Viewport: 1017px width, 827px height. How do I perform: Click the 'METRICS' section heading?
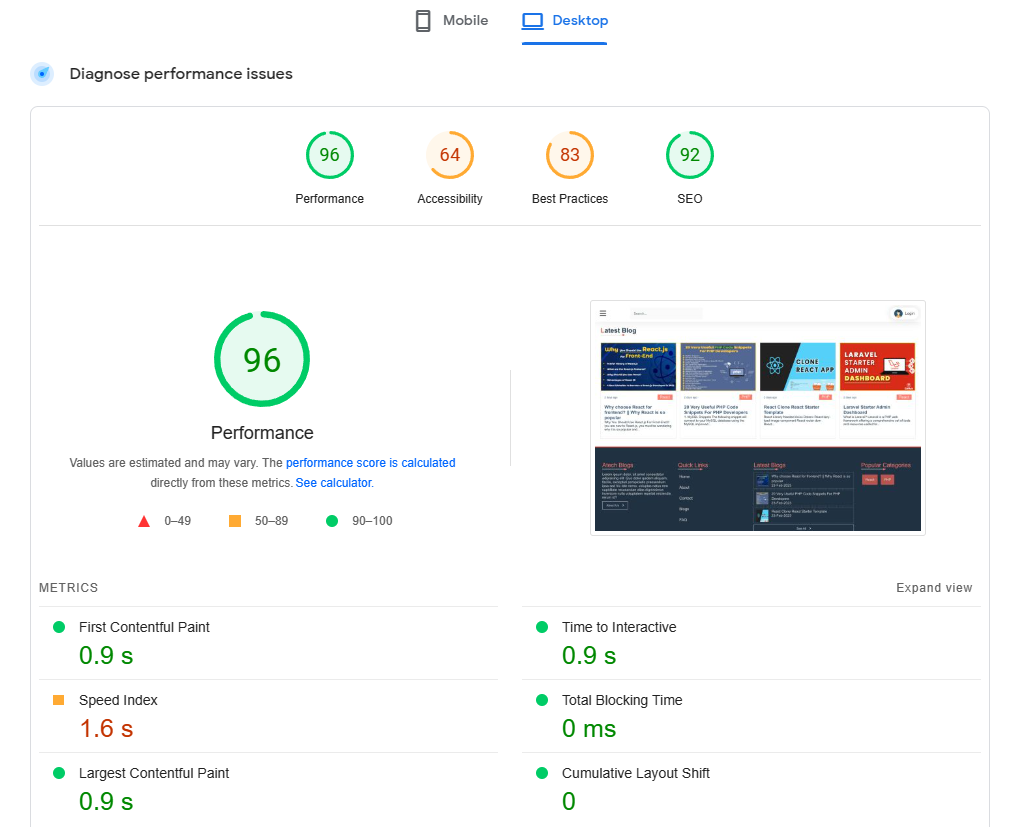point(68,588)
